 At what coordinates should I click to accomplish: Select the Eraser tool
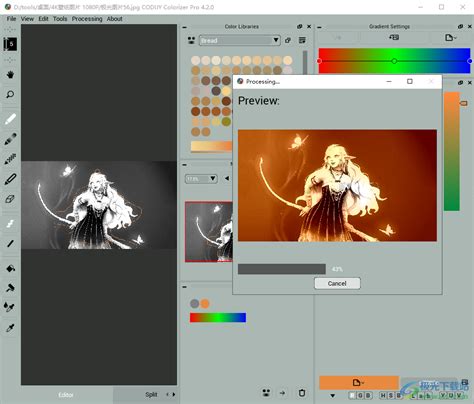(10, 199)
